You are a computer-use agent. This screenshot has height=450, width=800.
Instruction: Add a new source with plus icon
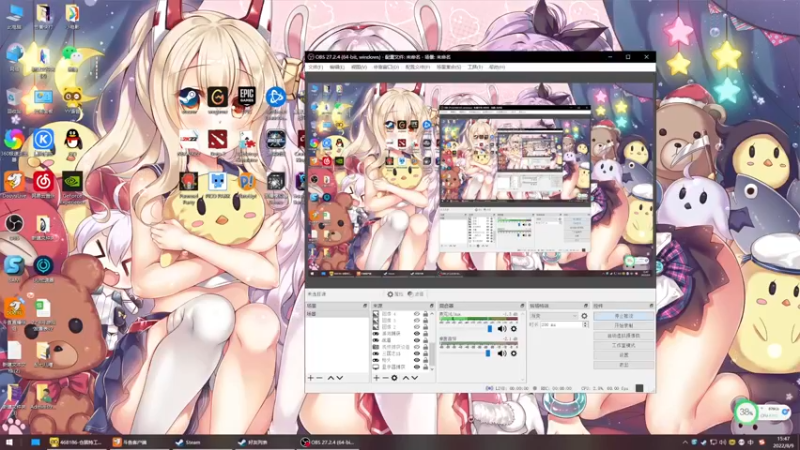(377, 378)
